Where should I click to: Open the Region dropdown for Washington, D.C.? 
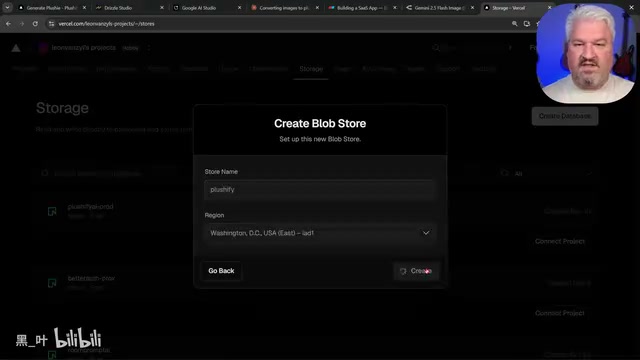[320, 233]
